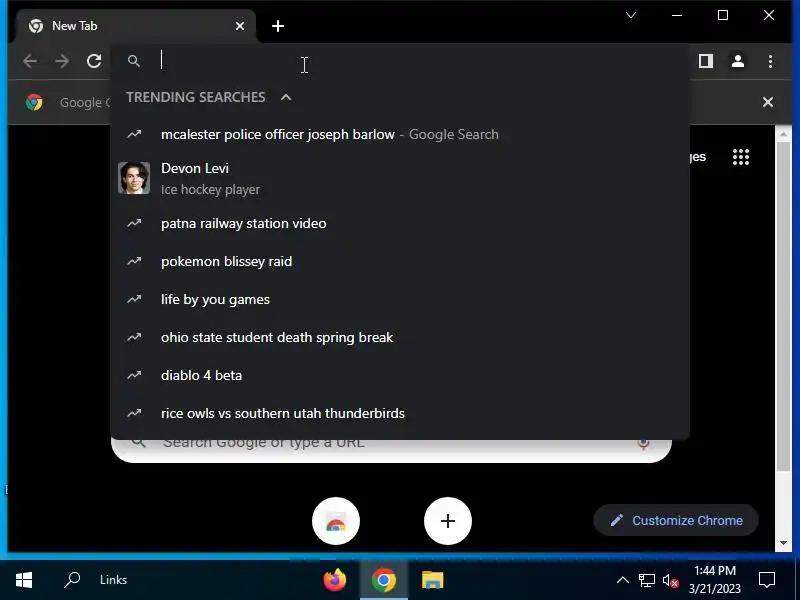Click the page scrollbar down arrow

pyautogui.click(x=784, y=543)
